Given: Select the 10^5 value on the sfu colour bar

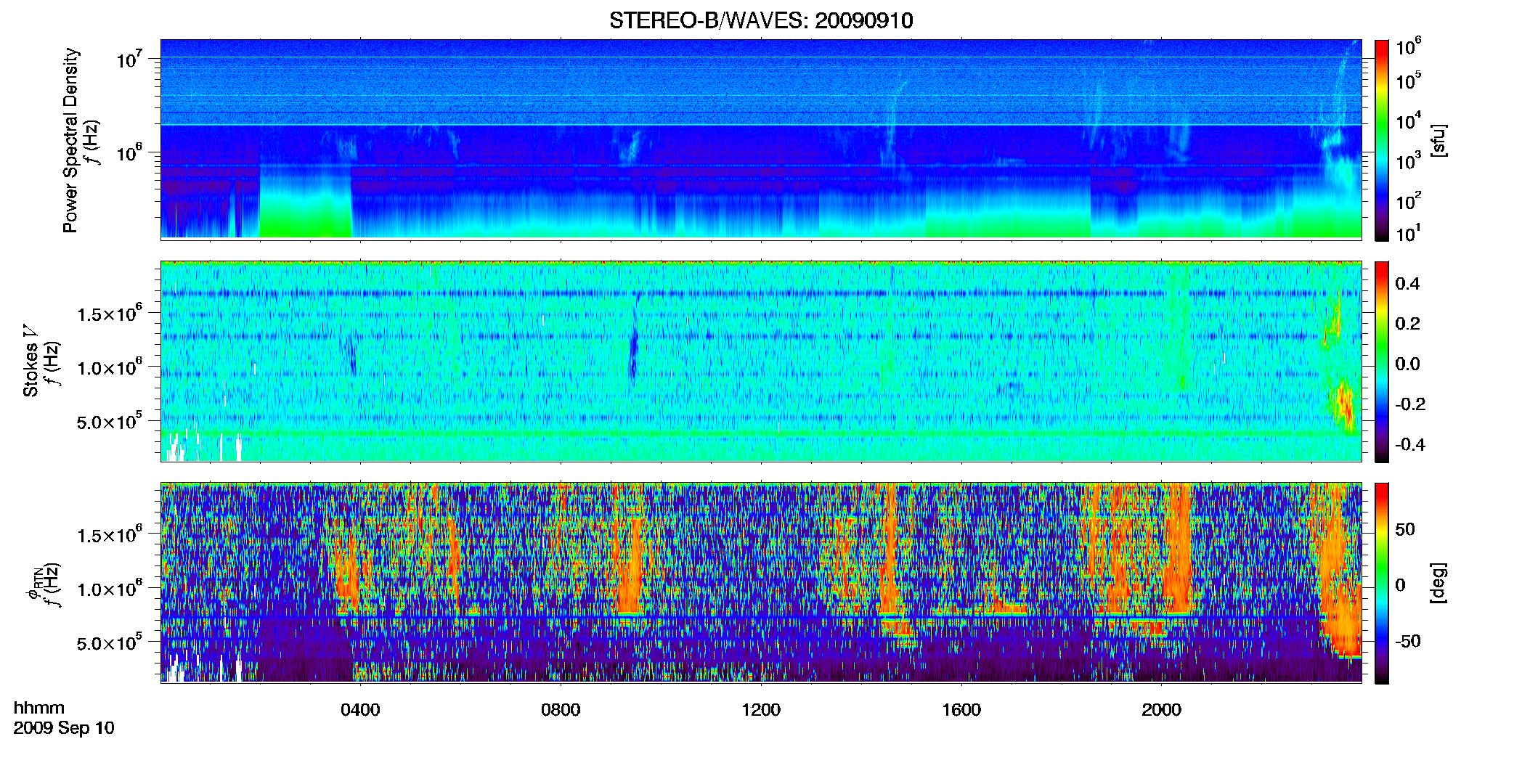Looking at the screenshot, I should coord(1408,80).
